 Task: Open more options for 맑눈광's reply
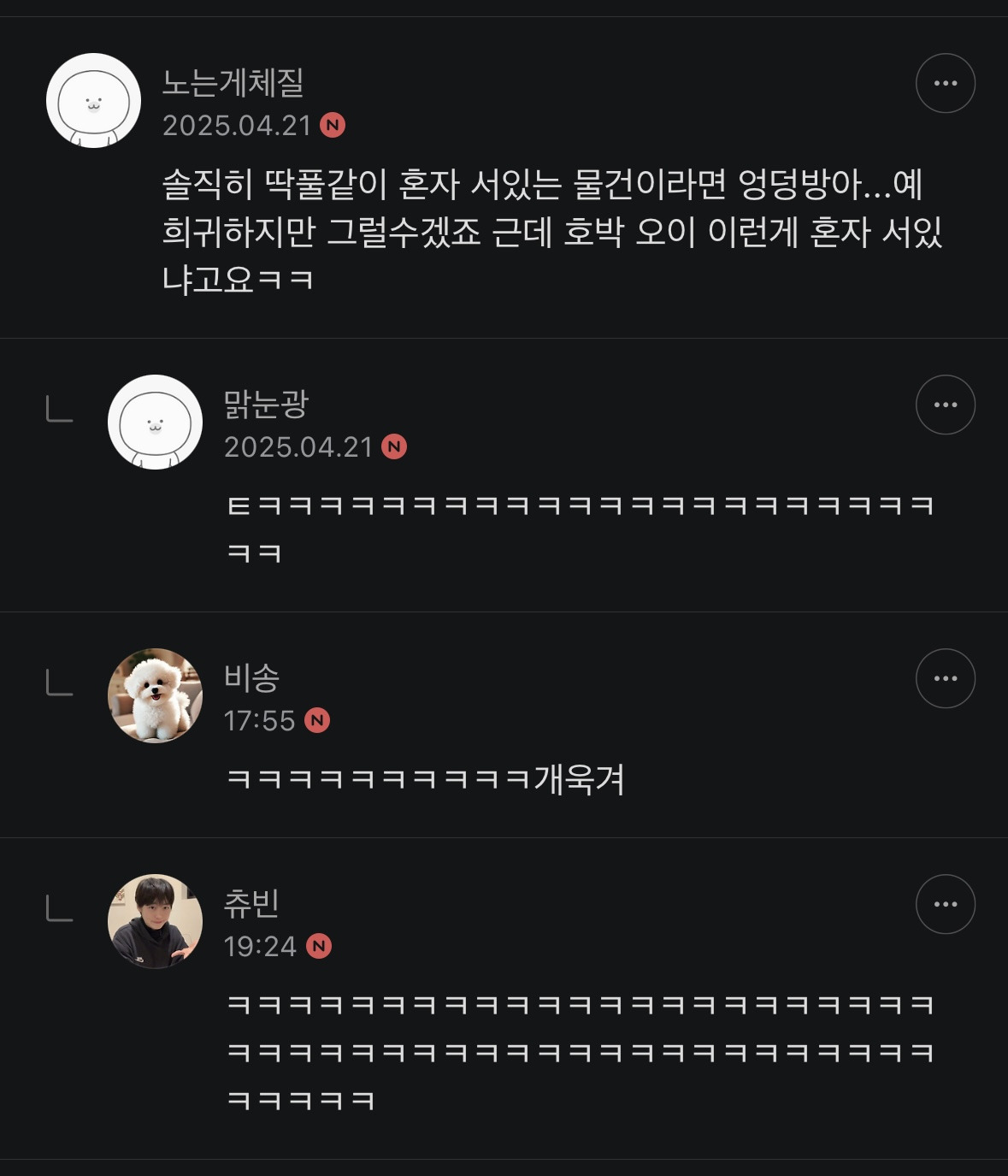pos(945,405)
